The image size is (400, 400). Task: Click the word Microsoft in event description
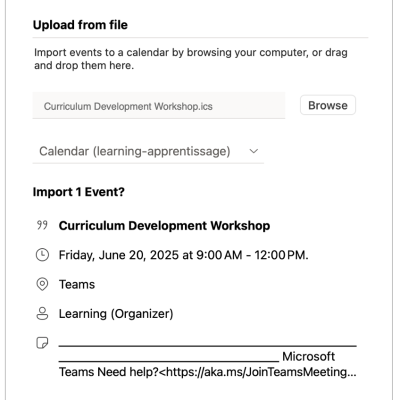[308, 357]
